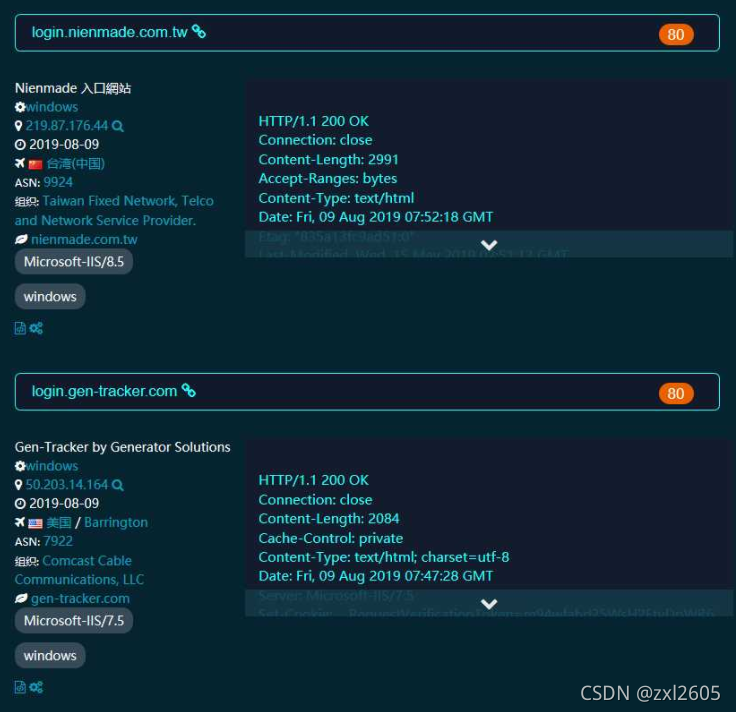Open login.nienmade.com.tw host link
Viewport: 736px width, 712px height.
point(109,32)
